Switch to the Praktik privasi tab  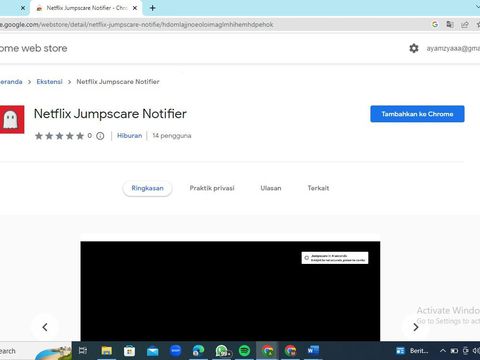point(212,188)
